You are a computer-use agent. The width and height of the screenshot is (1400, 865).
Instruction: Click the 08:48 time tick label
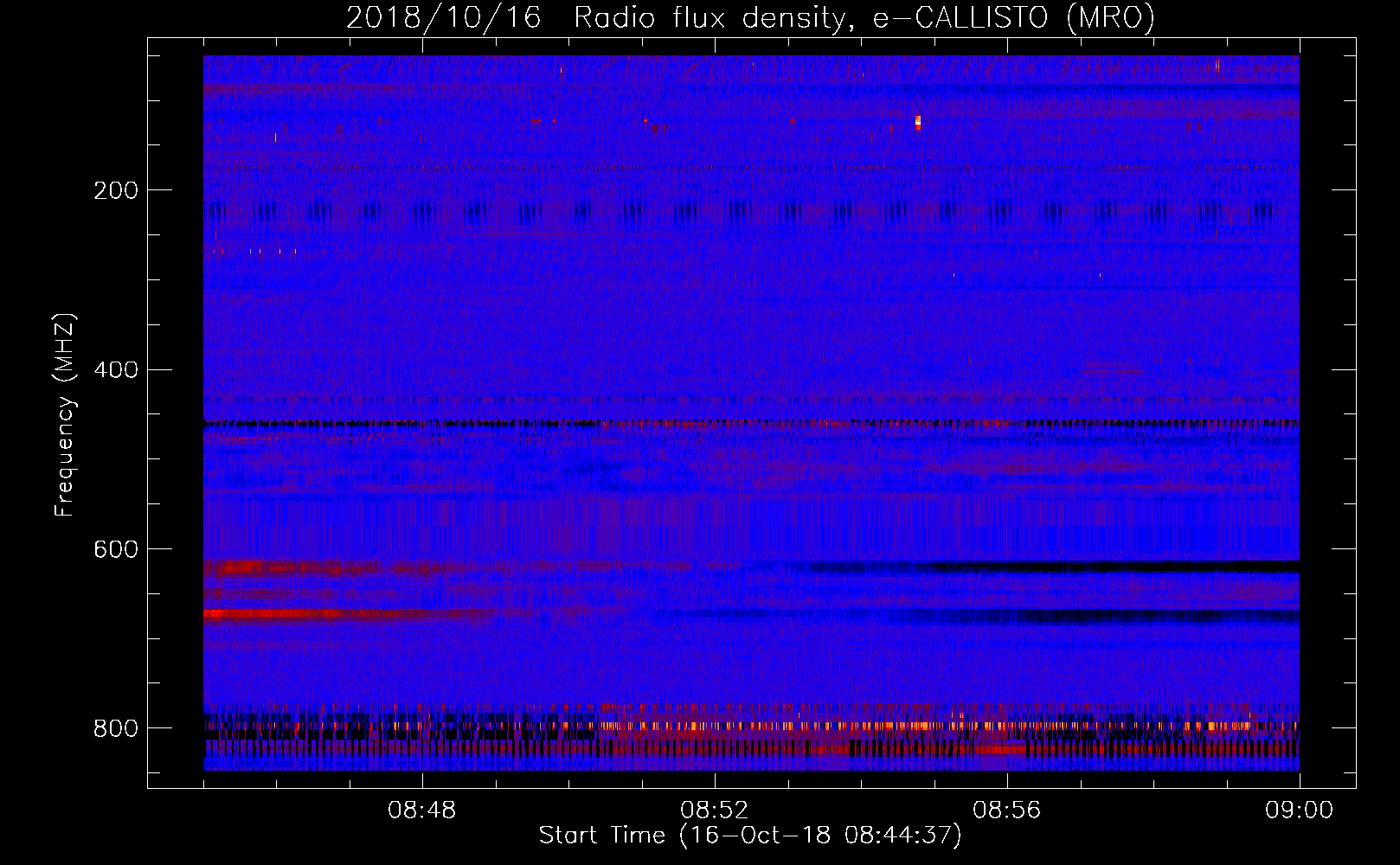[422, 811]
